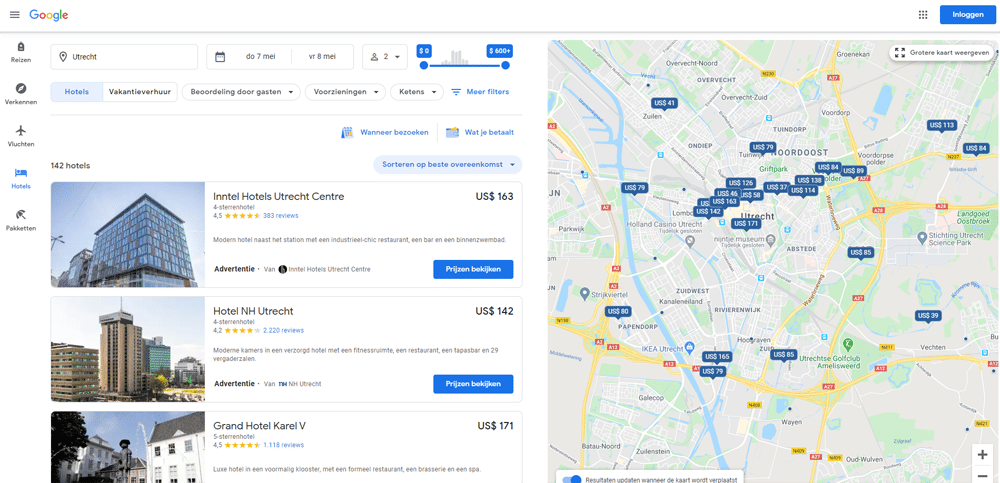Image resolution: width=1000 pixels, height=483 pixels.
Task: Click US$ 171 map price marker
Action: tap(746, 224)
